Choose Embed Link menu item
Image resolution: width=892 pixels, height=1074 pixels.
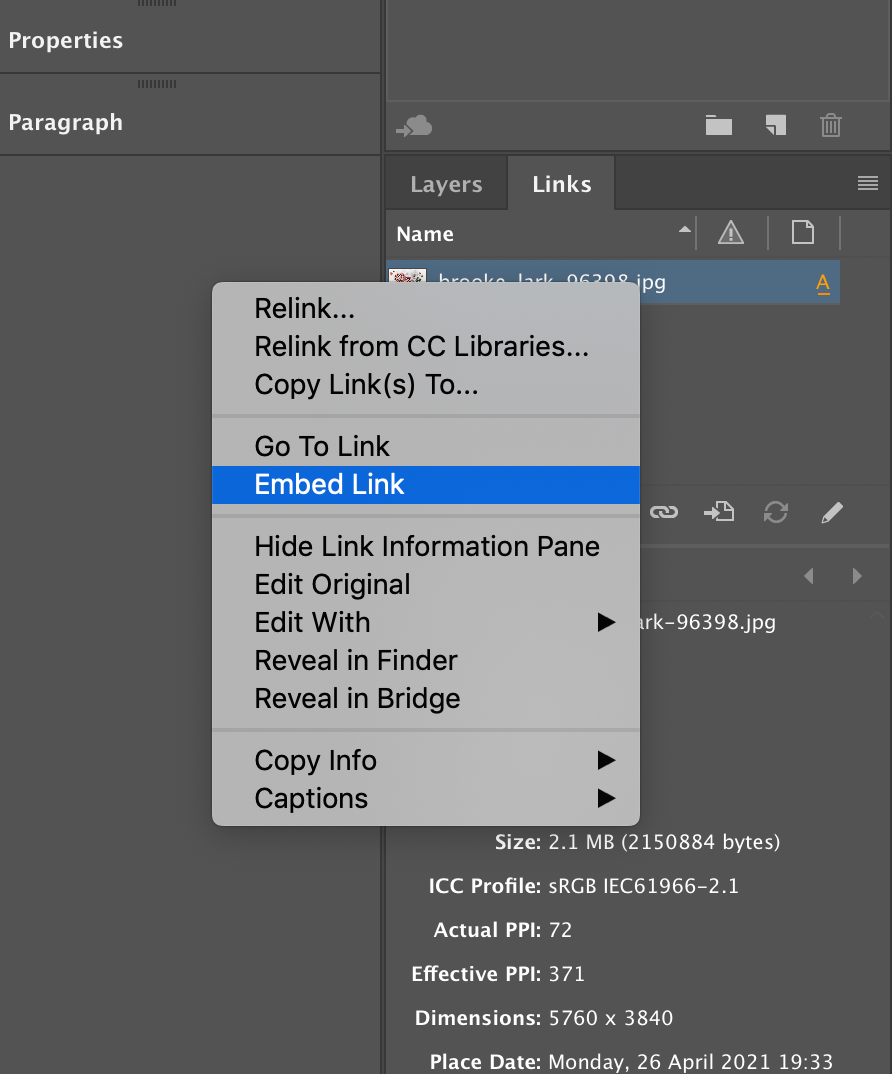[425, 485]
